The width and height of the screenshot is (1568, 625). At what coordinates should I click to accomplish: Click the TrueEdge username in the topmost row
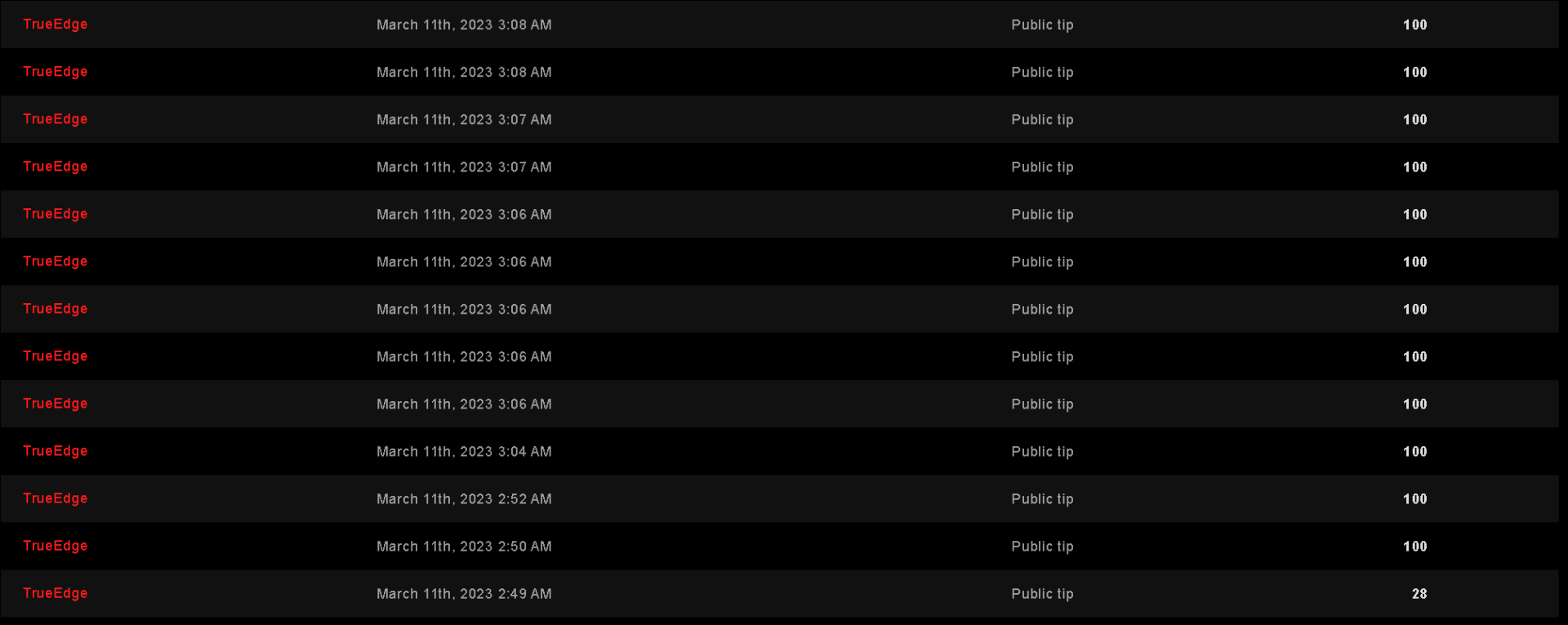point(55,25)
